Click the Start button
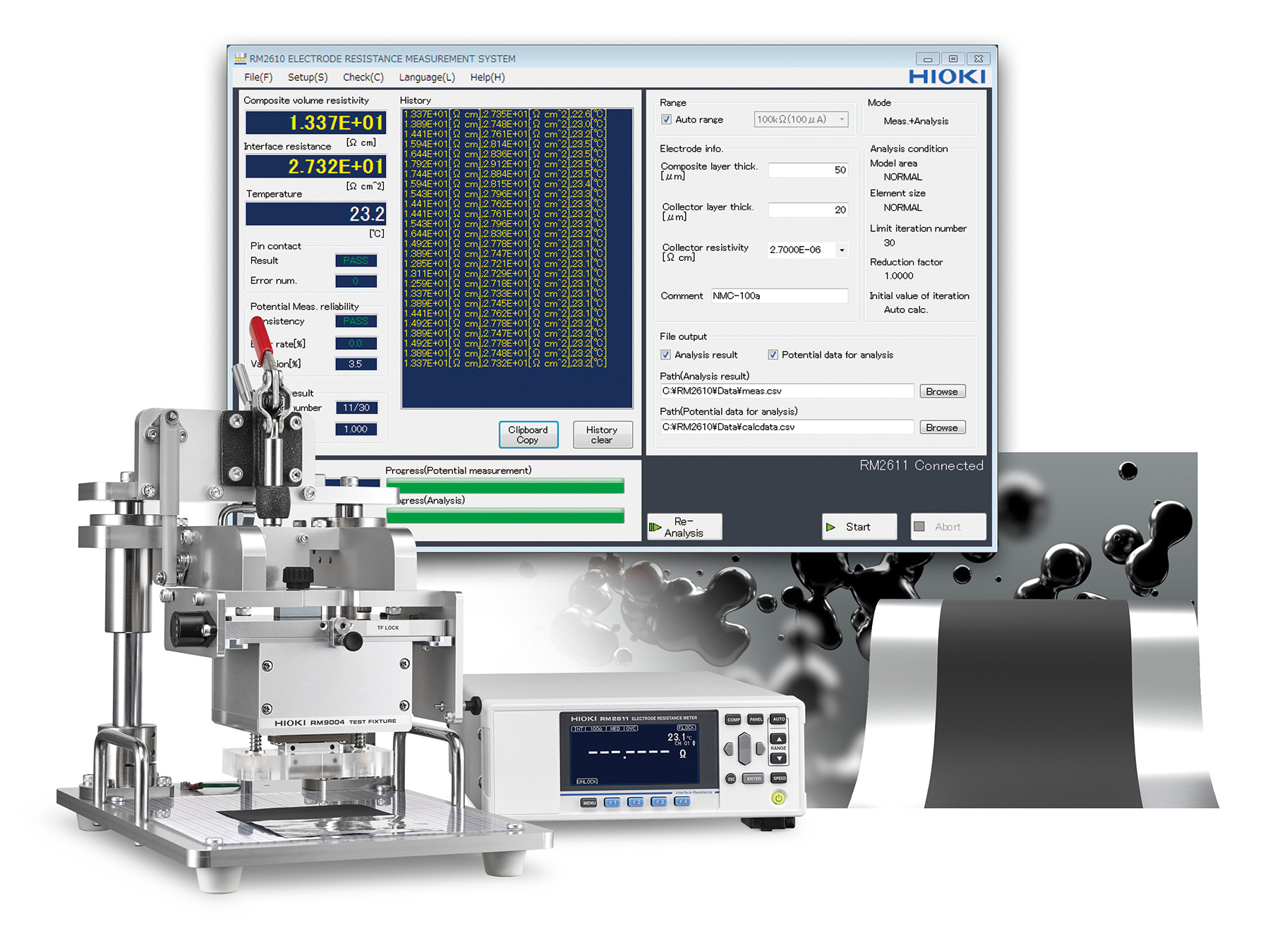The width and height of the screenshot is (1270, 952). pos(859,526)
